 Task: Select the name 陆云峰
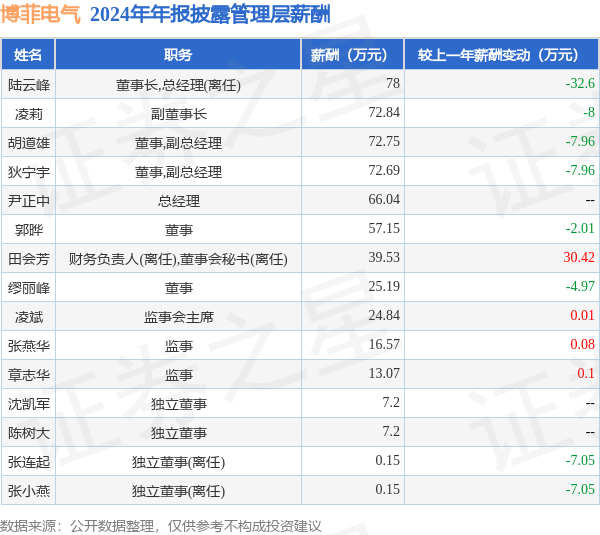(29, 85)
